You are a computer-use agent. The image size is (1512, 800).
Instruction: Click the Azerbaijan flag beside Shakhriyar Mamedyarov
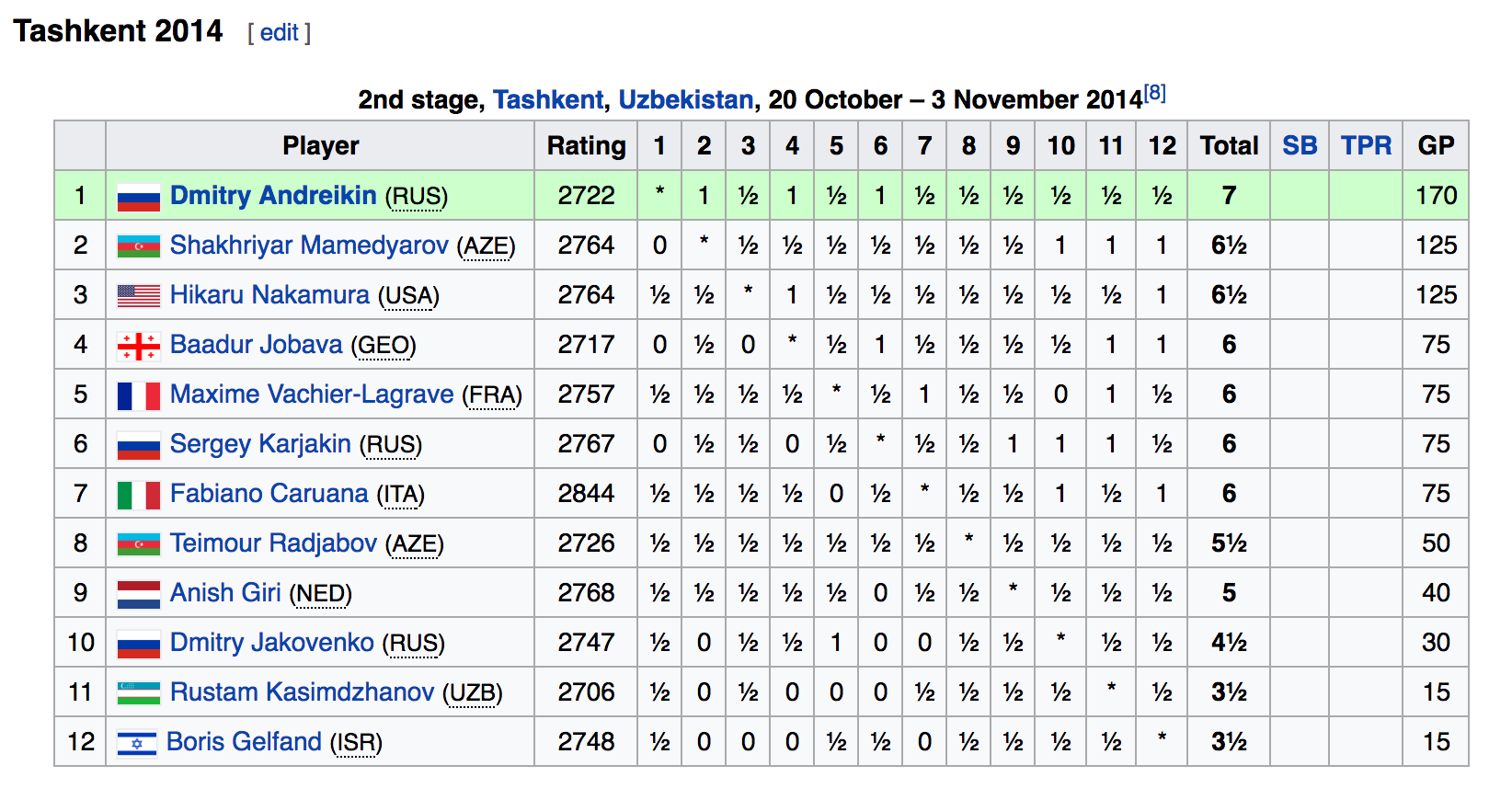tap(139, 246)
